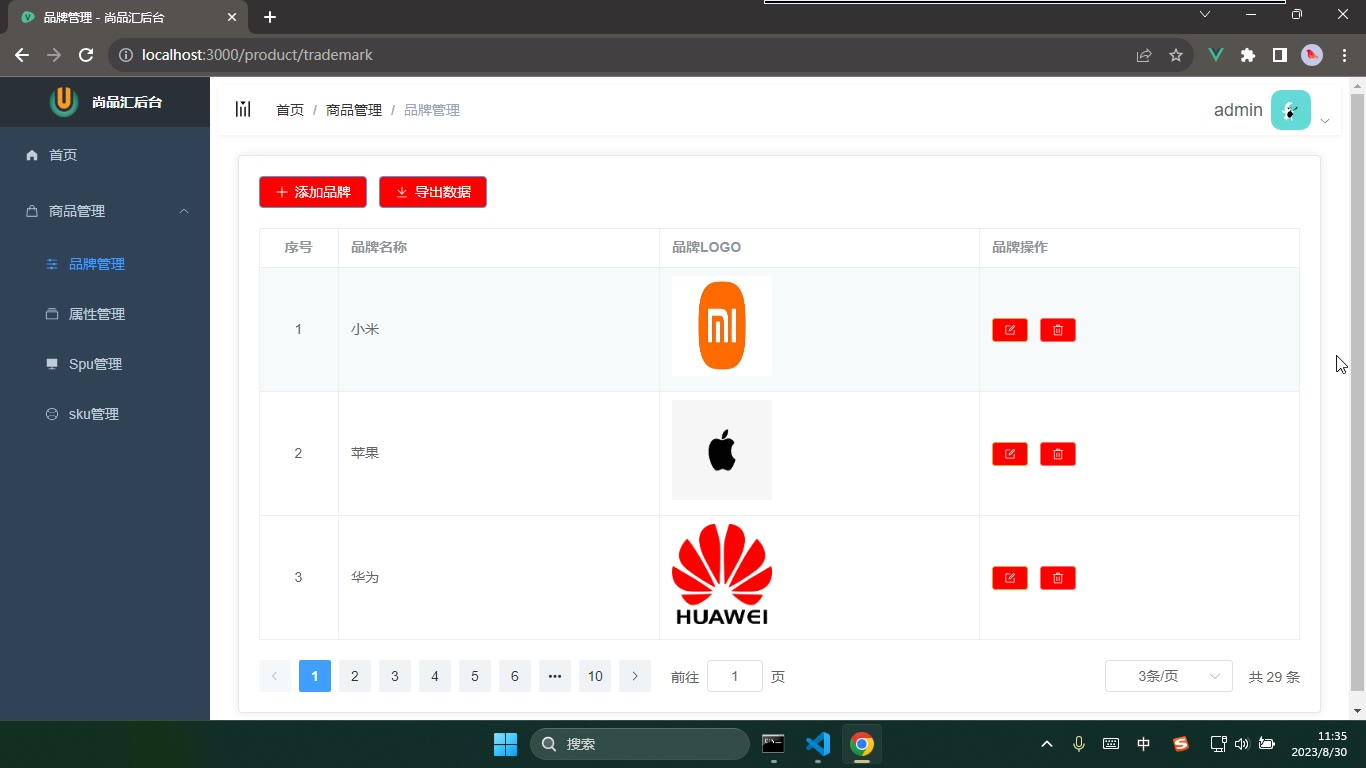Open a new Chrome tab
1366x768 pixels.
point(270,17)
